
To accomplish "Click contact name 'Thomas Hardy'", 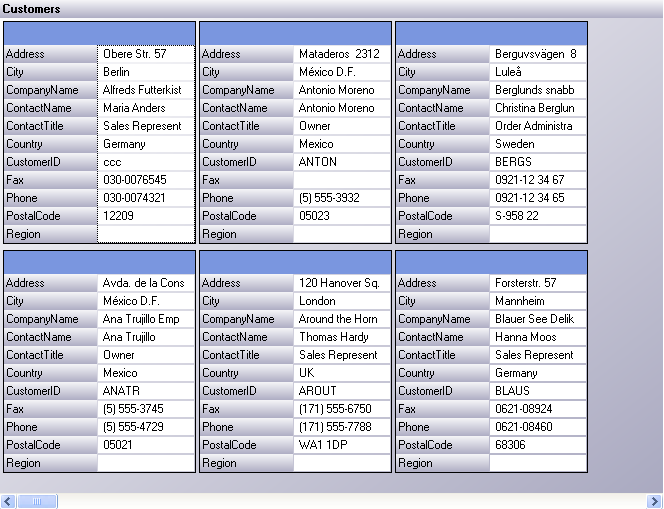I will [x=342, y=337].
